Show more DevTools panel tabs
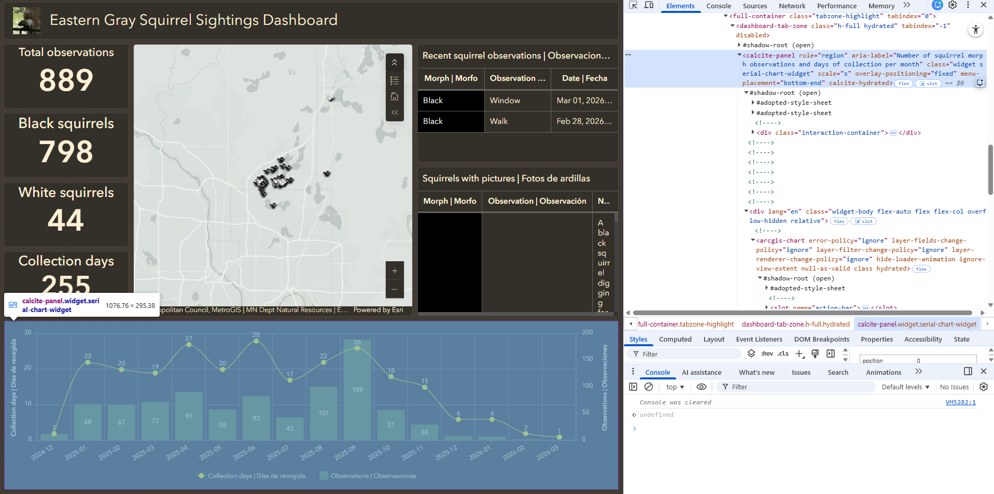Viewport: 994px width, 494px height. (907, 6)
